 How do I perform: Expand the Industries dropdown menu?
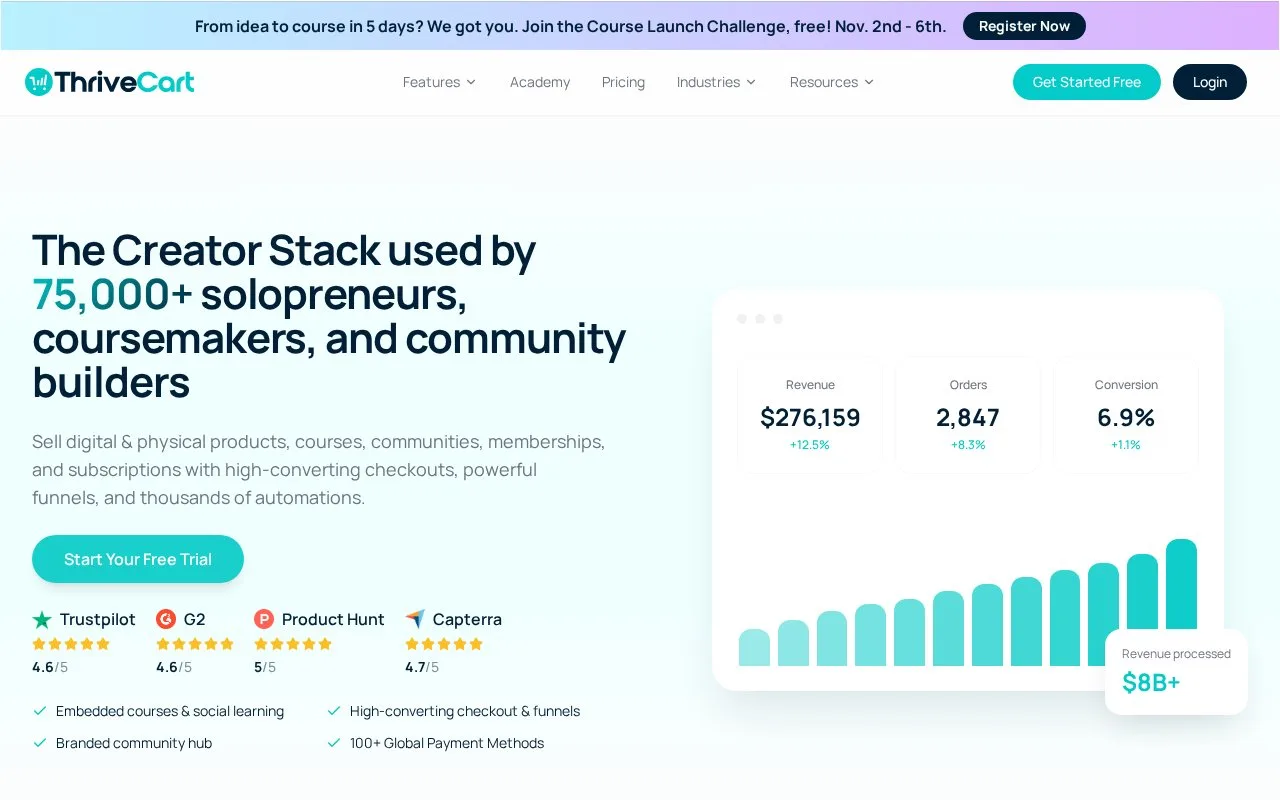(x=716, y=82)
